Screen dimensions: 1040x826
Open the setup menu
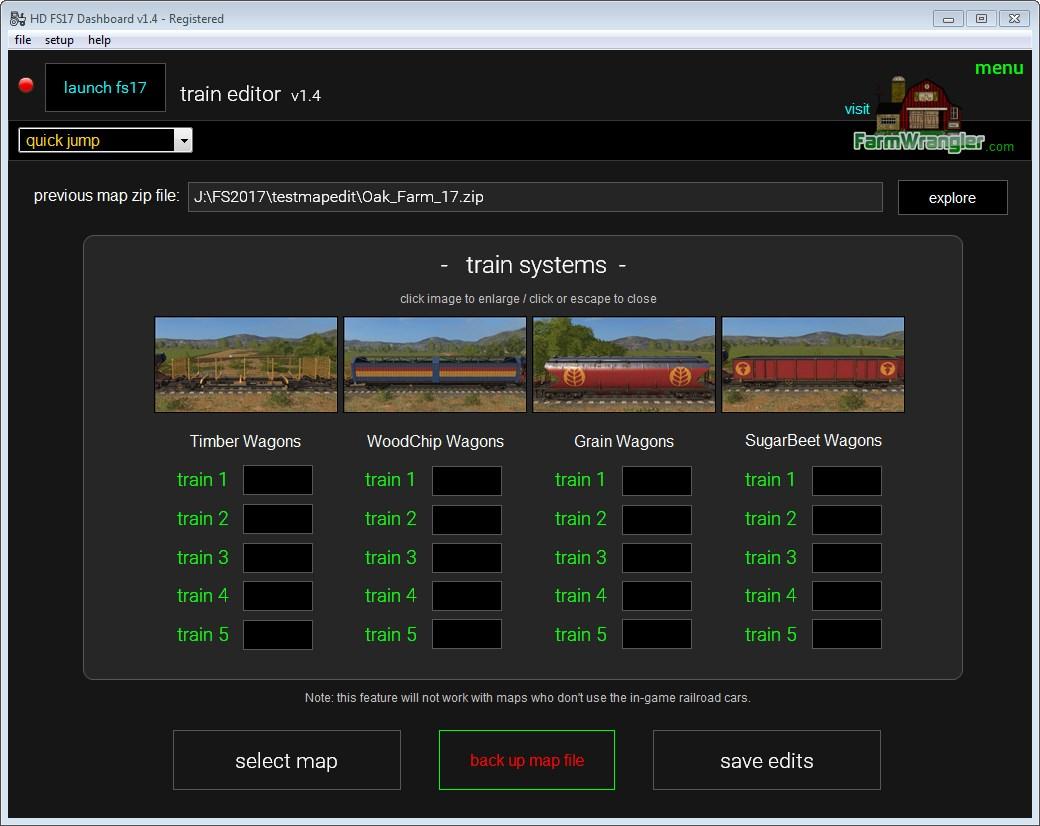[59, 40]
